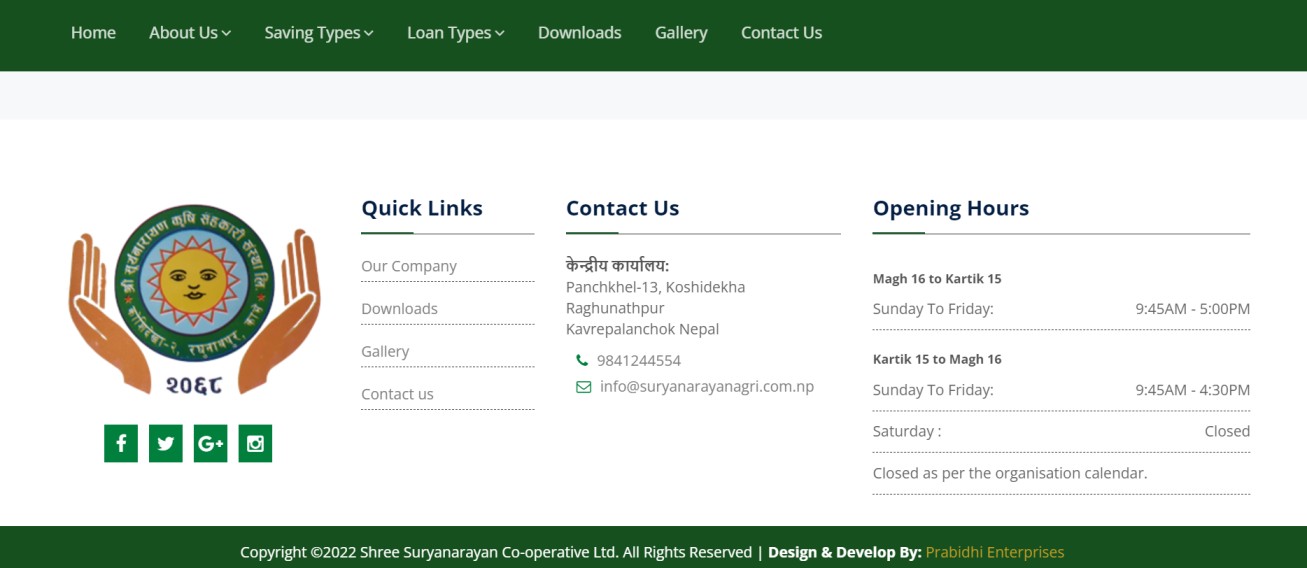Open the Facebook social icon
The image size is (1307, 568).
click(x=121, y=443)
